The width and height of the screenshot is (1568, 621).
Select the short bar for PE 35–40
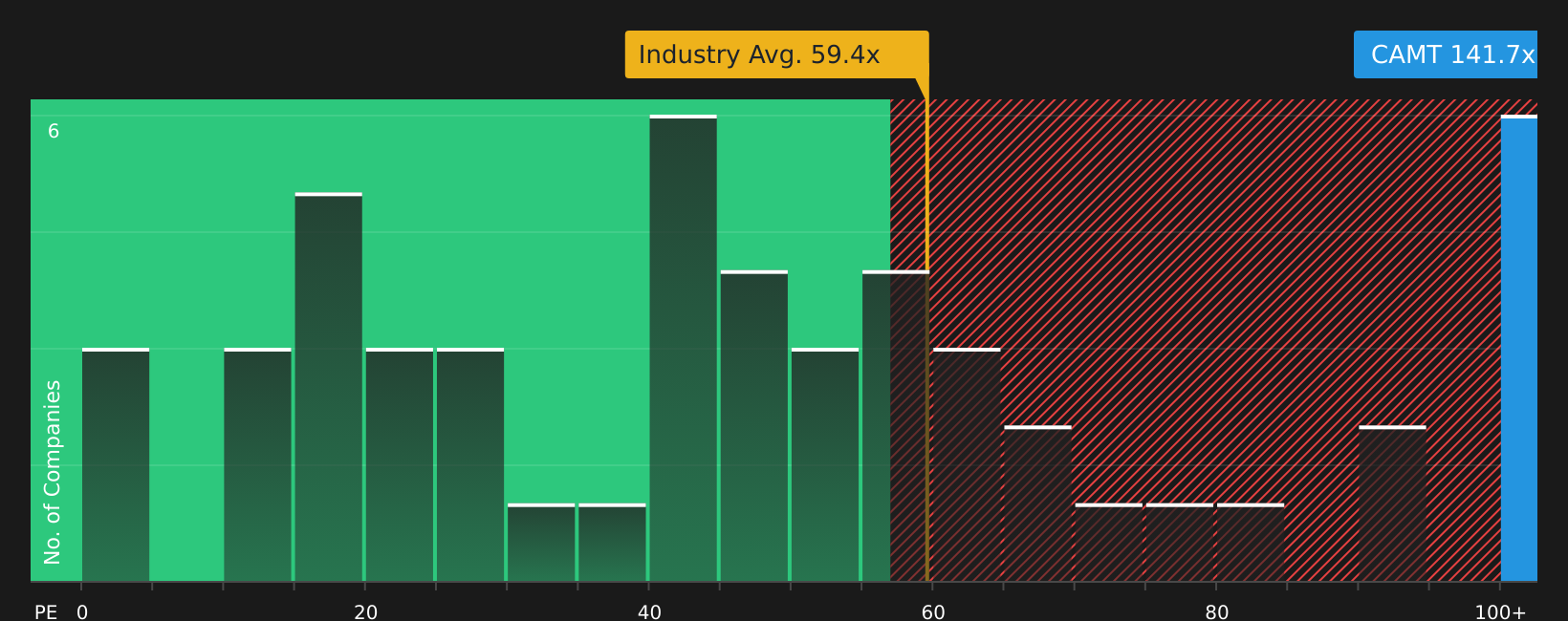(x=612, y=543)
